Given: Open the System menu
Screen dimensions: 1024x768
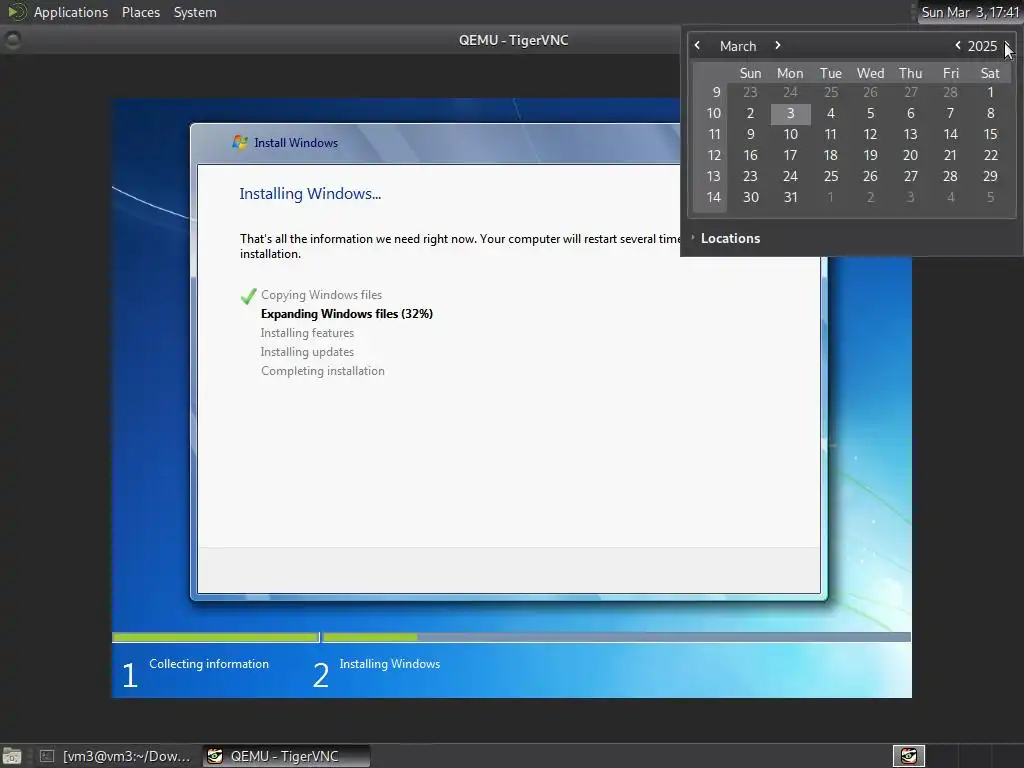Looking at the screenshot, I should (195, 12).
